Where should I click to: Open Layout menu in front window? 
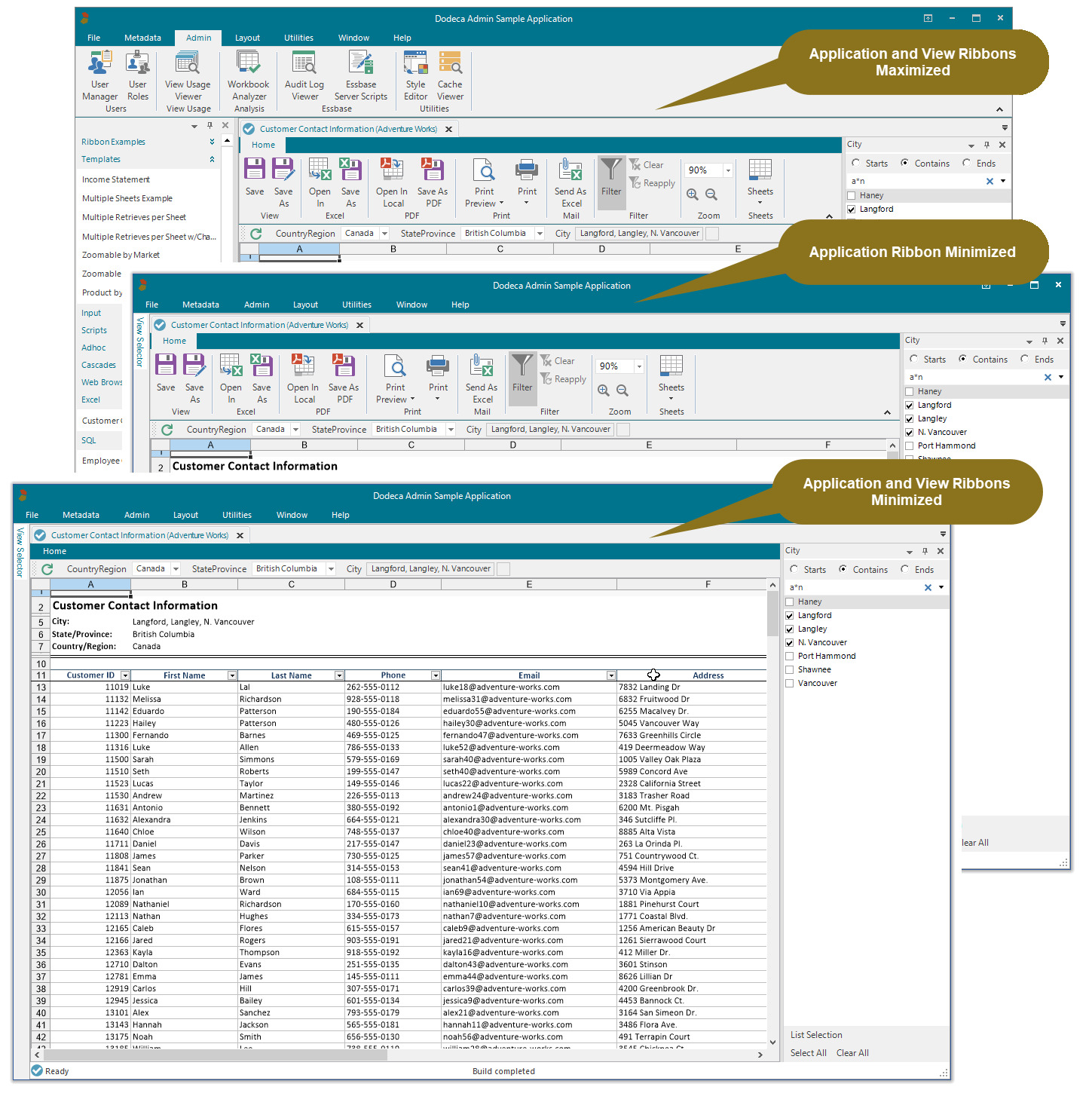(x=185, y=515)
